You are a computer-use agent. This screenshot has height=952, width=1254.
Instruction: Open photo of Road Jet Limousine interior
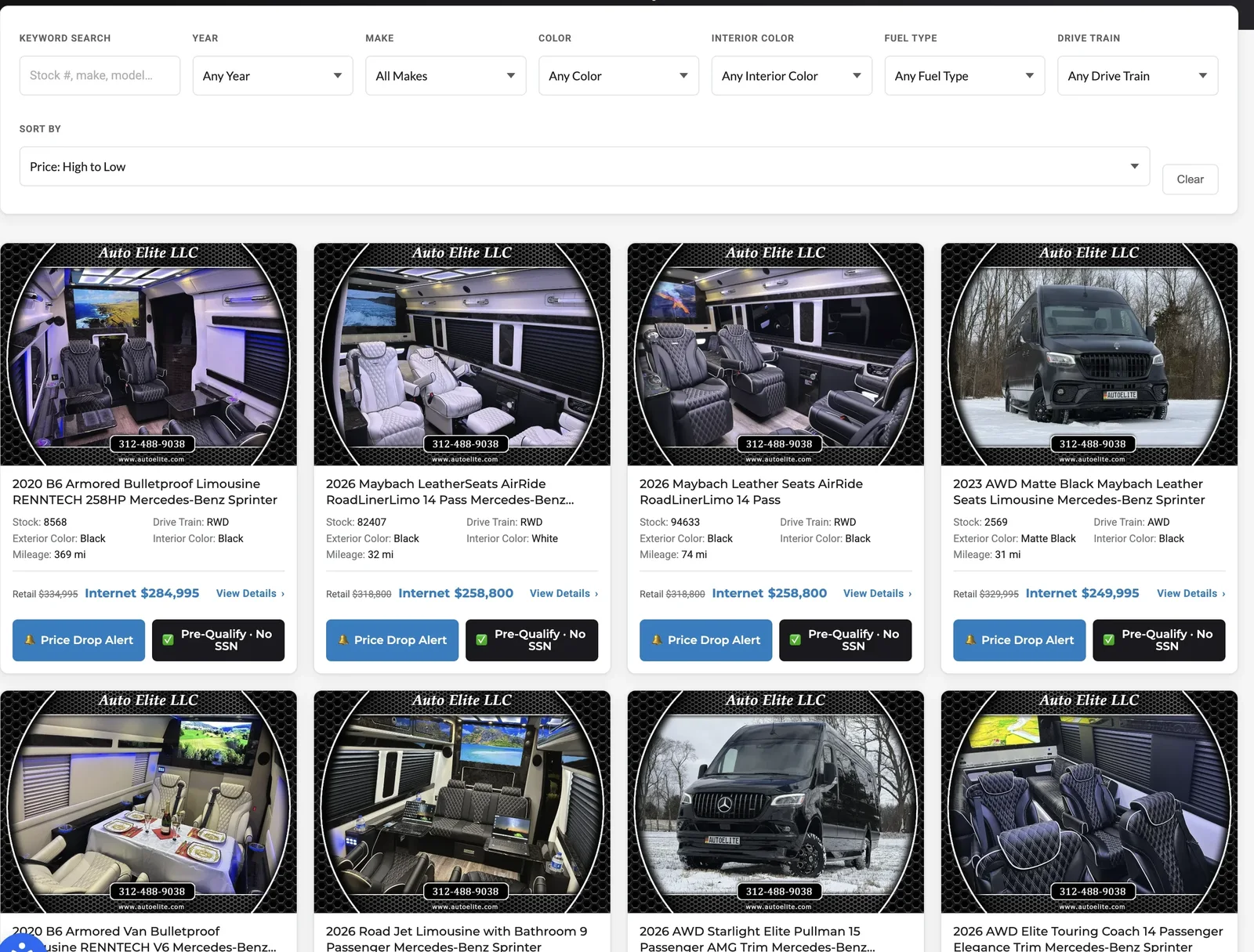[462, 802]
